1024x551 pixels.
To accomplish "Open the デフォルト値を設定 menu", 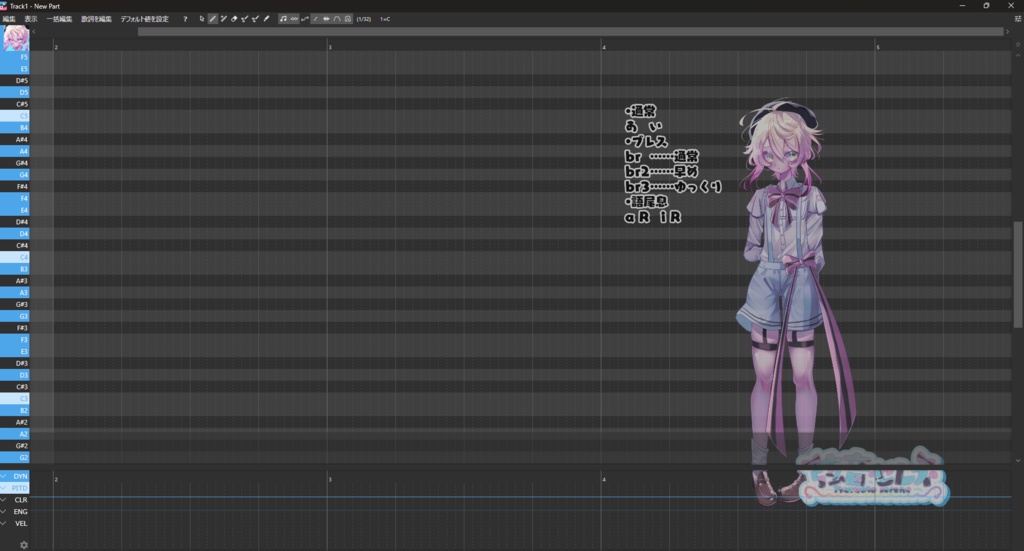I will click(x=144, y=19).
